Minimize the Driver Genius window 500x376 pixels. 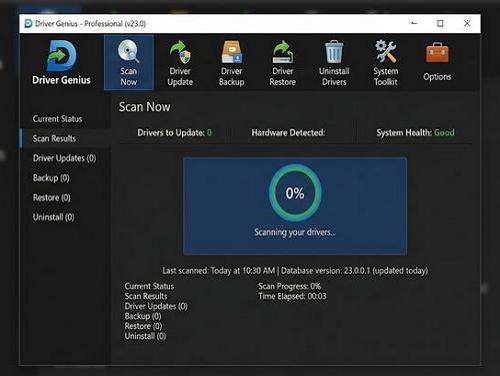click(414, 23)
